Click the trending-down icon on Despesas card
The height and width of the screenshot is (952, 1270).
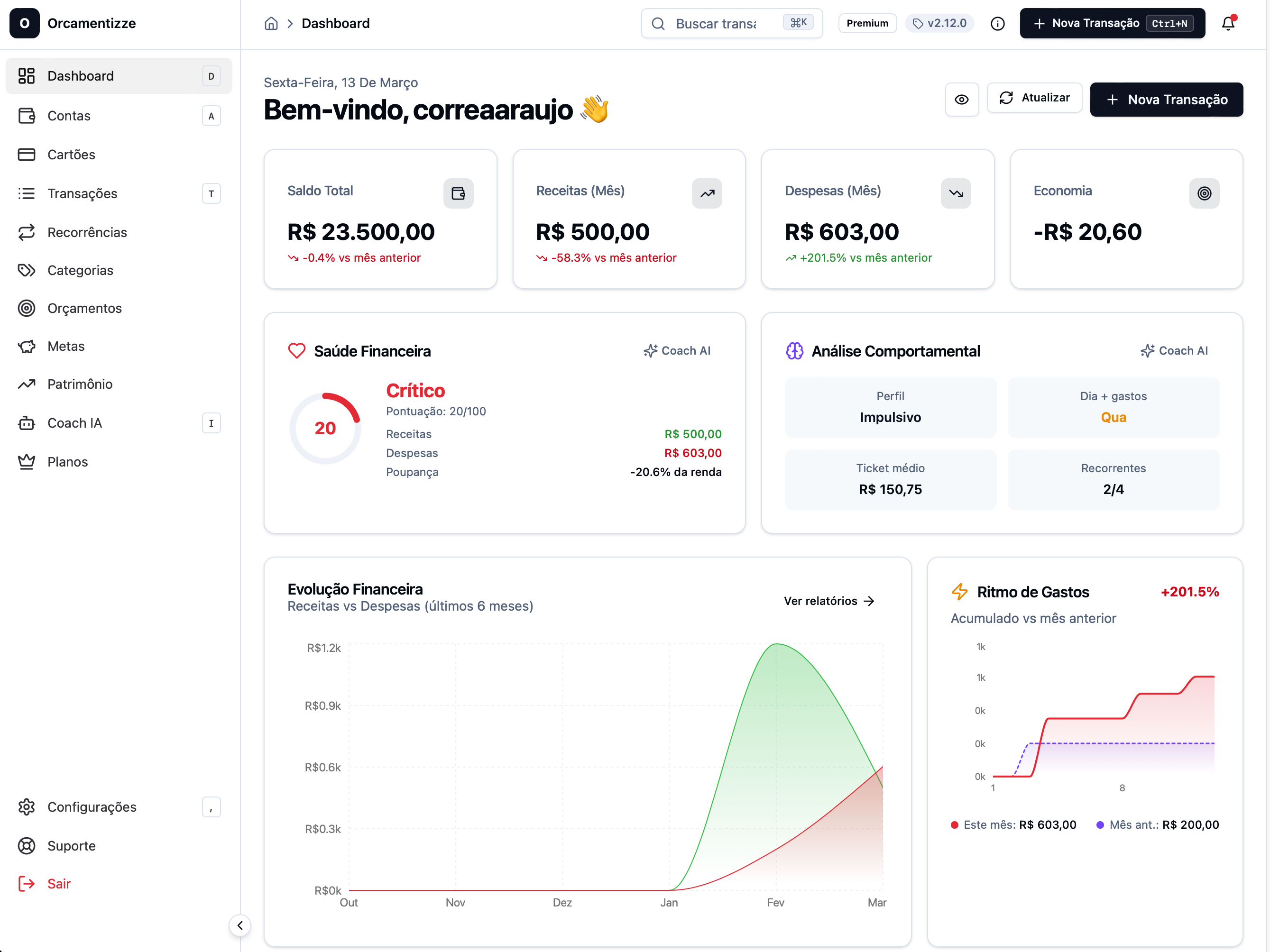[x=956, y=193]
